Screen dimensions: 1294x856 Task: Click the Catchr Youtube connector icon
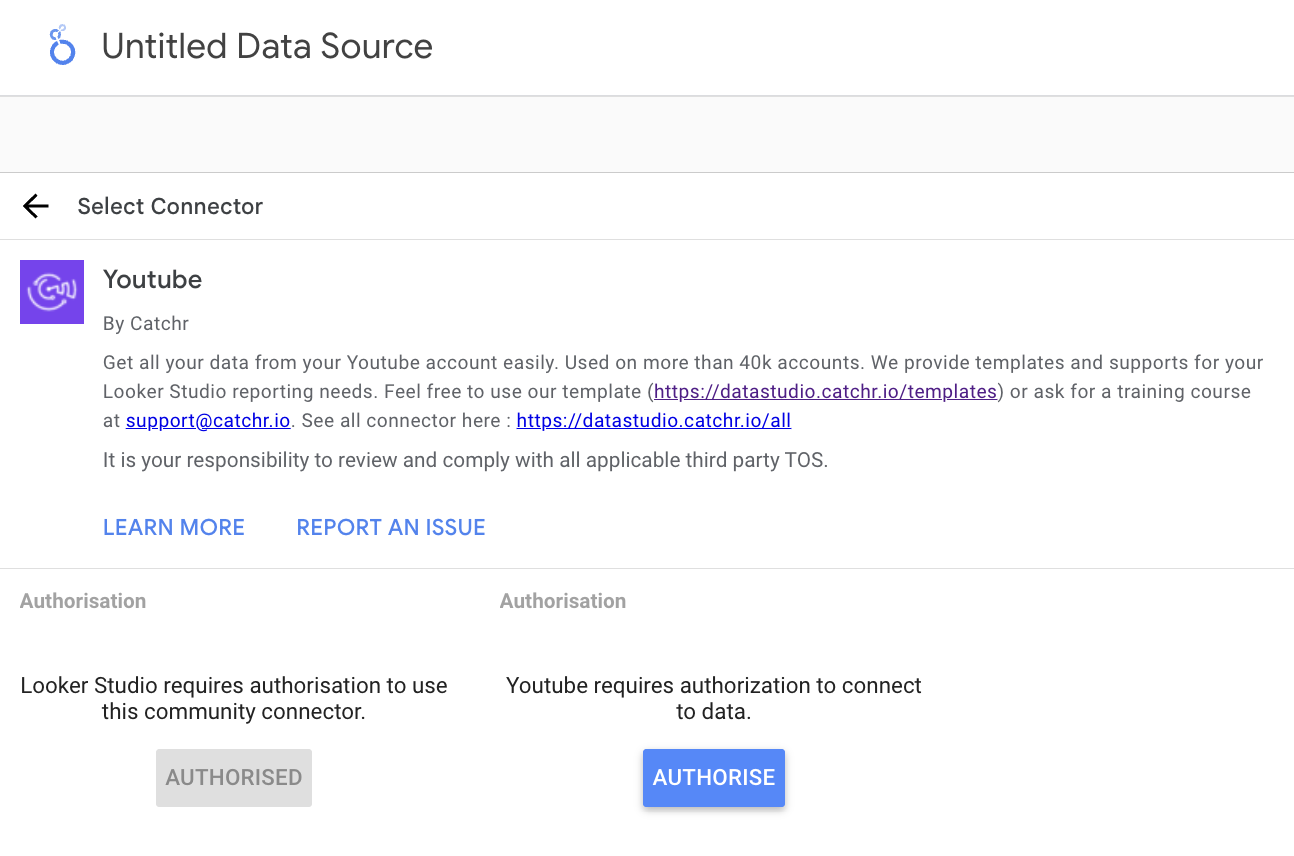pos(51,291)
